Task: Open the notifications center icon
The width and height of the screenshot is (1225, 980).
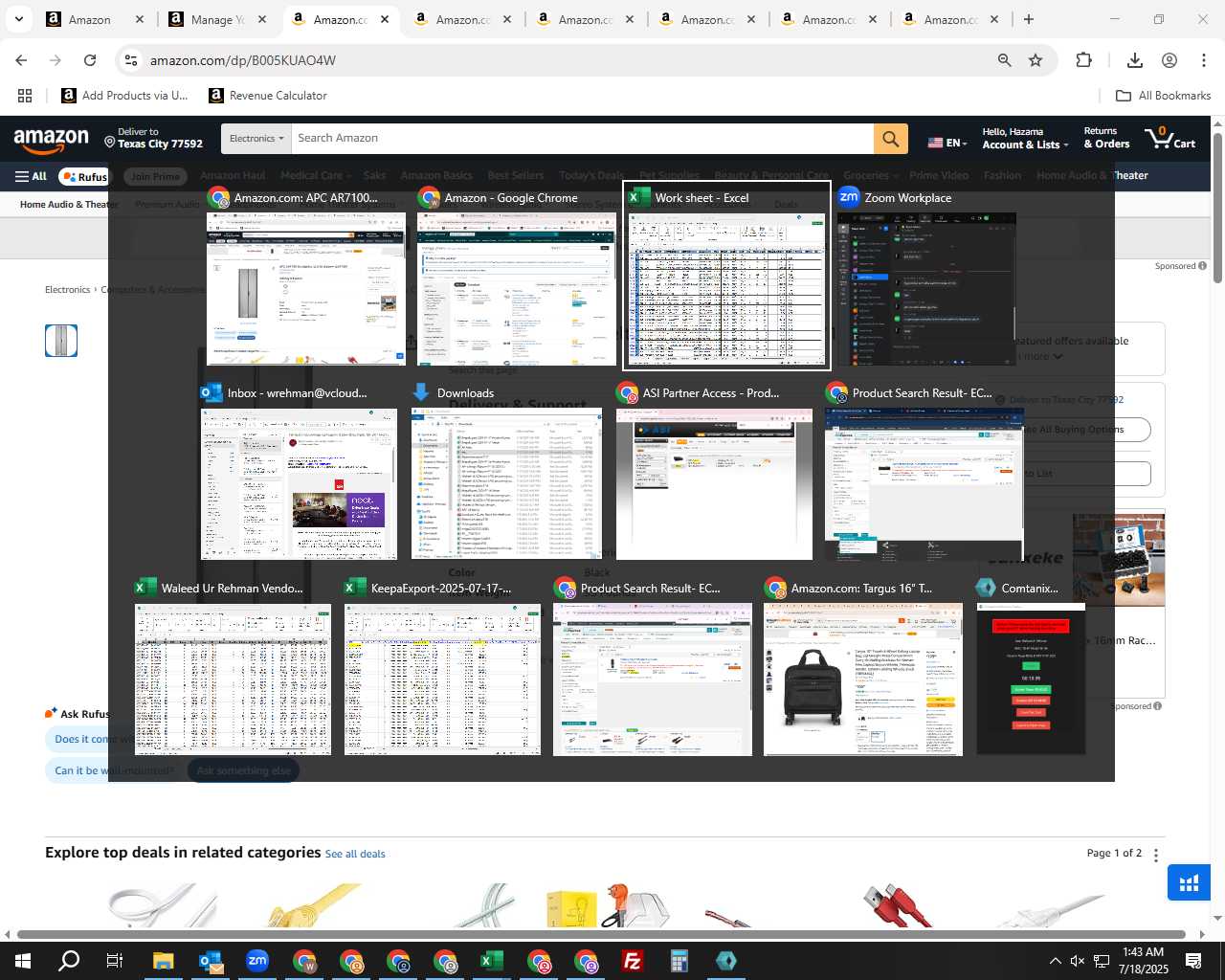Action: (1193, 961)
